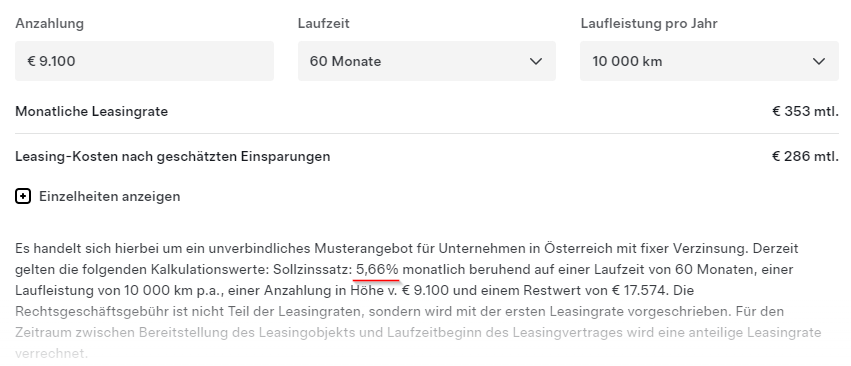Click the Anzahlung € 9.100 input field
The width and height of the screenshot is (851, 366).
144,61
